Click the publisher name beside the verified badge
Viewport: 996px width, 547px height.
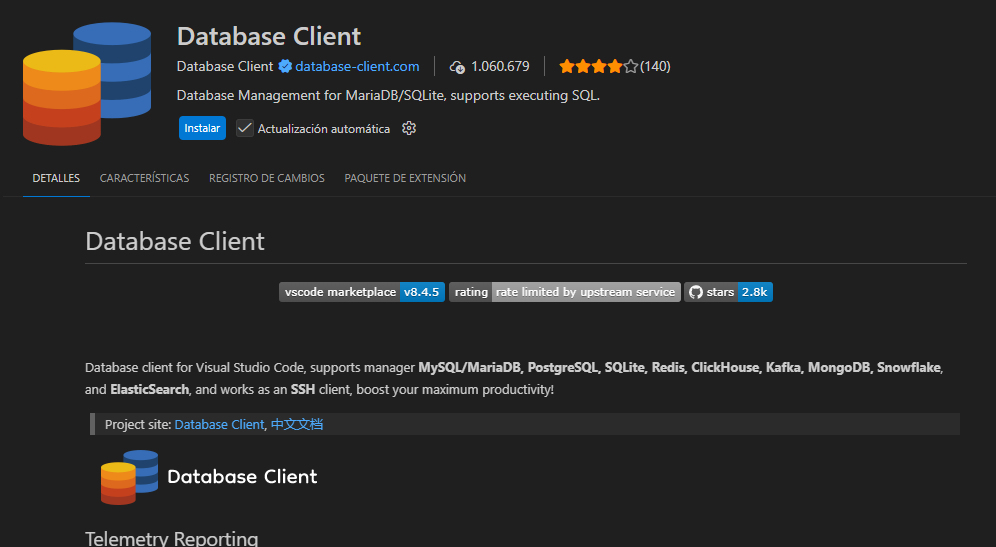click(x=224, y=67)
